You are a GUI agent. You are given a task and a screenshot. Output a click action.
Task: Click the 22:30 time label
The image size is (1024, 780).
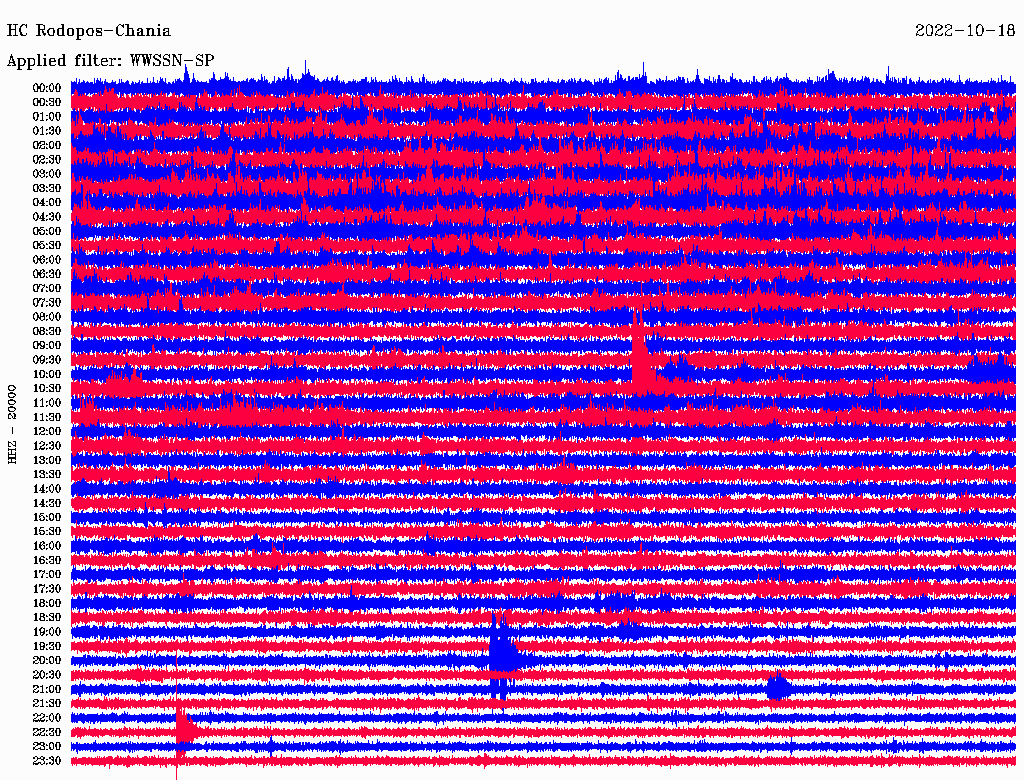47,732
